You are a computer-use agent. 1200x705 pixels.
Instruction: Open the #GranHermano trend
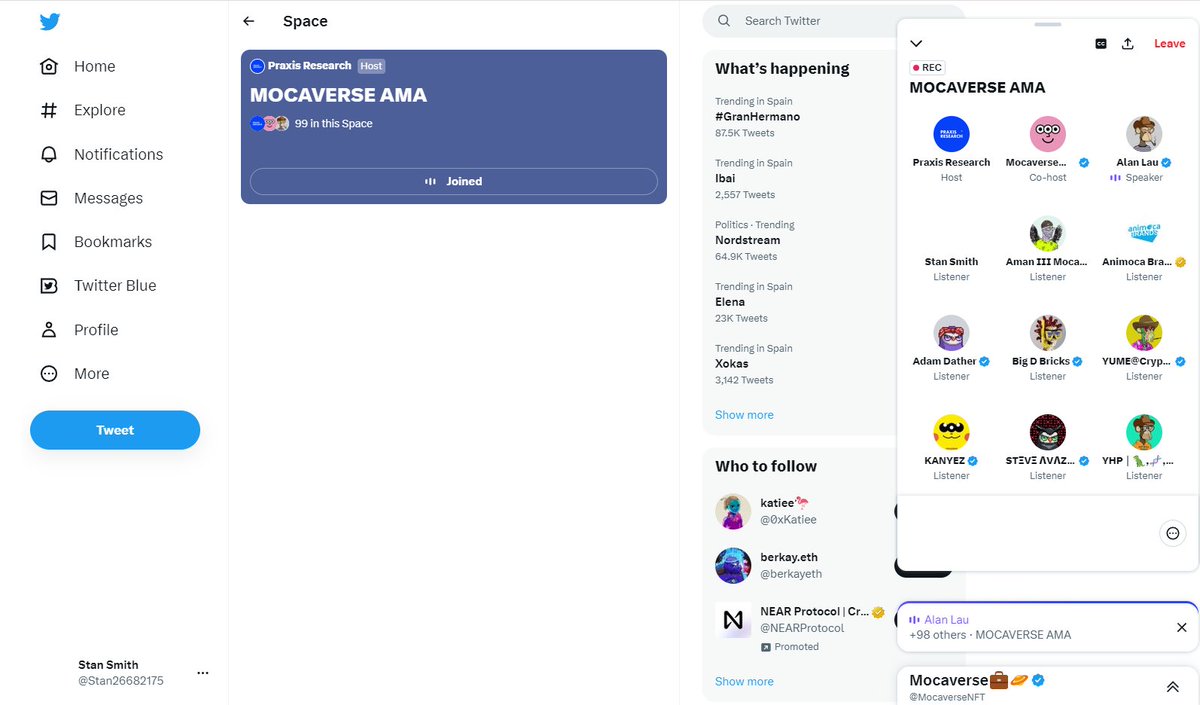tap(757, 117)
